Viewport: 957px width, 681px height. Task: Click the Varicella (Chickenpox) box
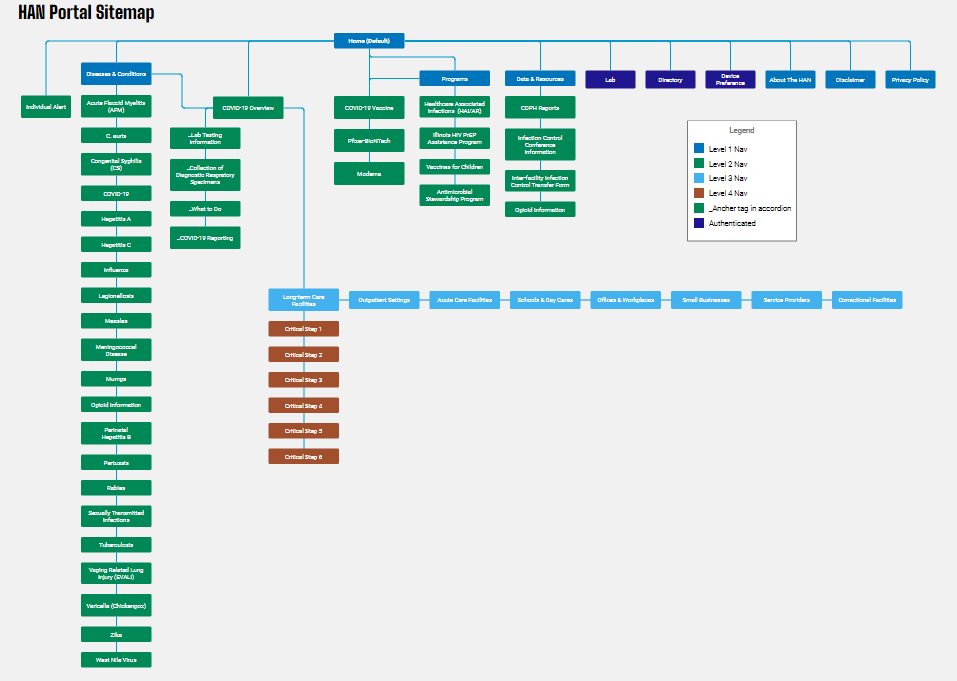(x=116, y=606)
